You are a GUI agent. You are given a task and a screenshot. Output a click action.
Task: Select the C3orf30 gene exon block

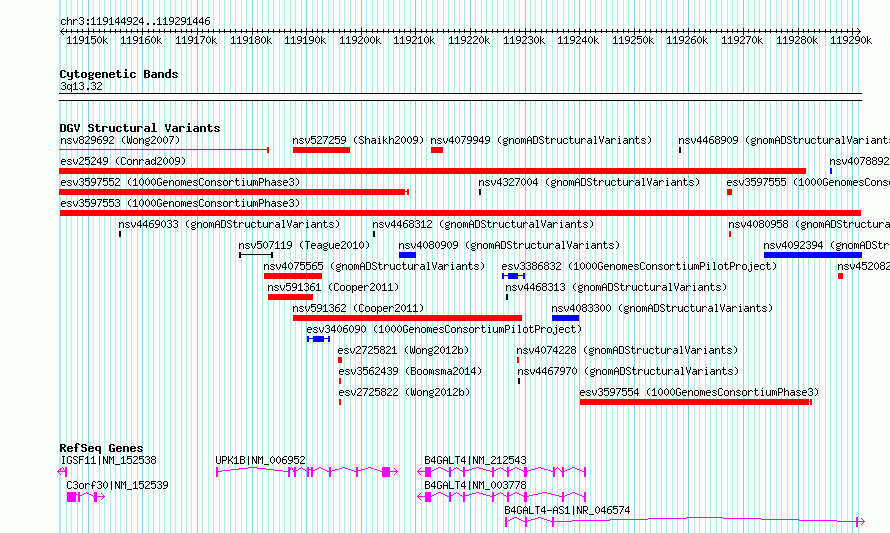tap(72, 497)
